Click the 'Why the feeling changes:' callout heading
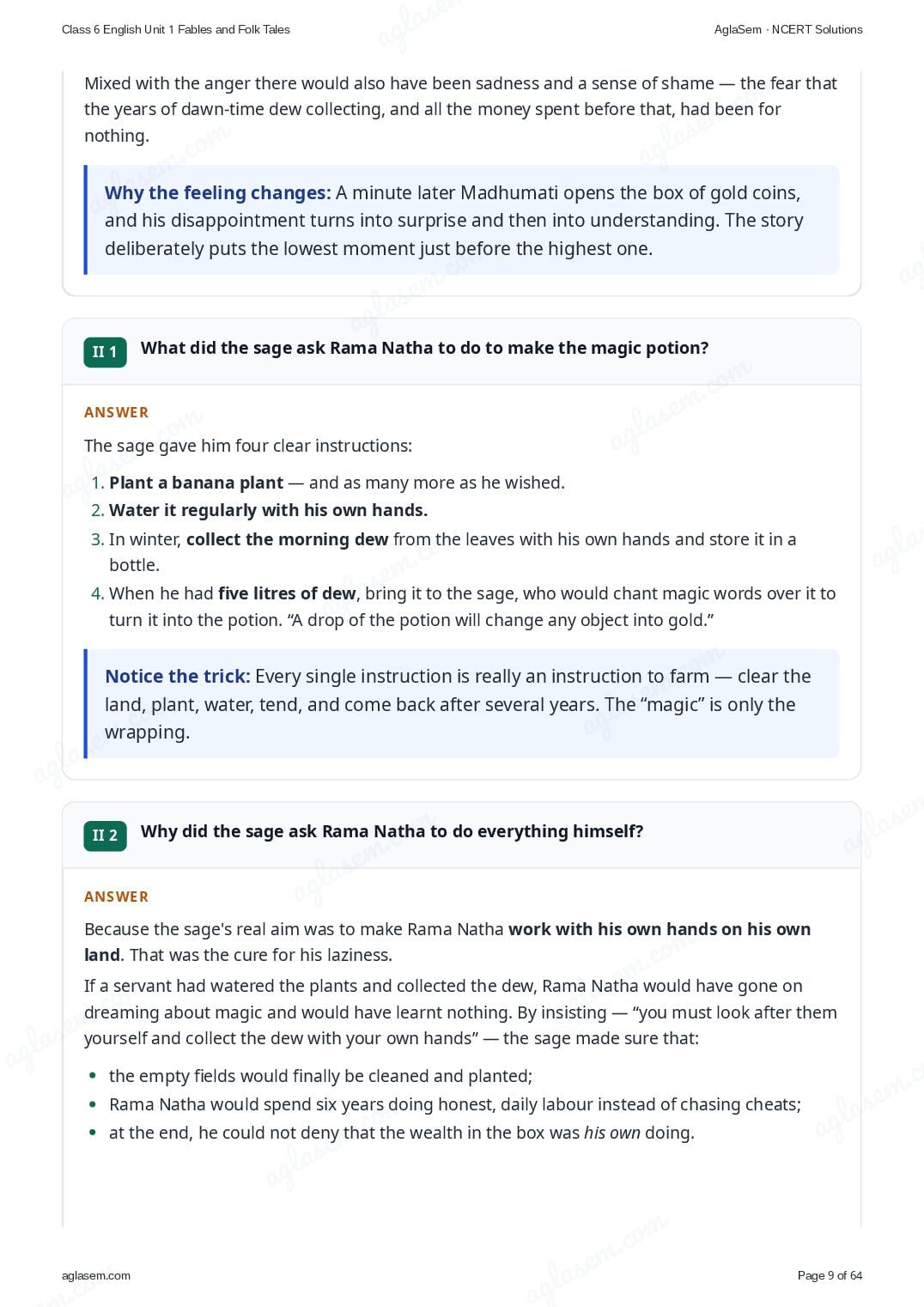Viewport: 924px width, 1307px height. pos(218,193)
